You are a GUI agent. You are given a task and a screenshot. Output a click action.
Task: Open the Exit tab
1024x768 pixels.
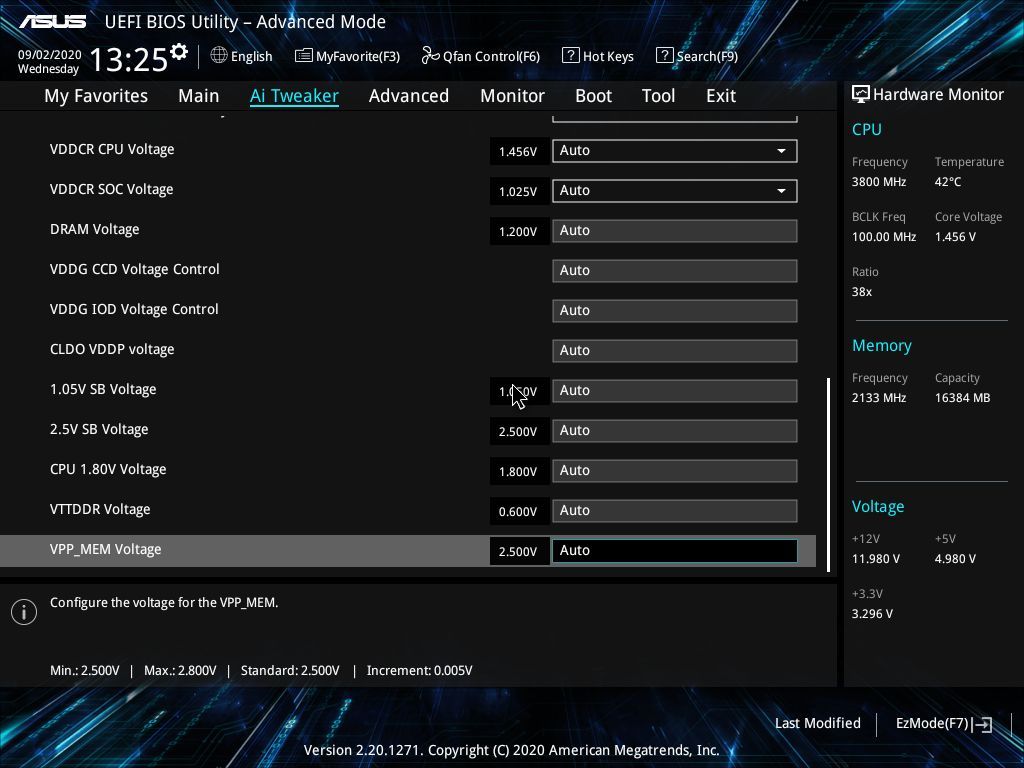pos(721,96)
